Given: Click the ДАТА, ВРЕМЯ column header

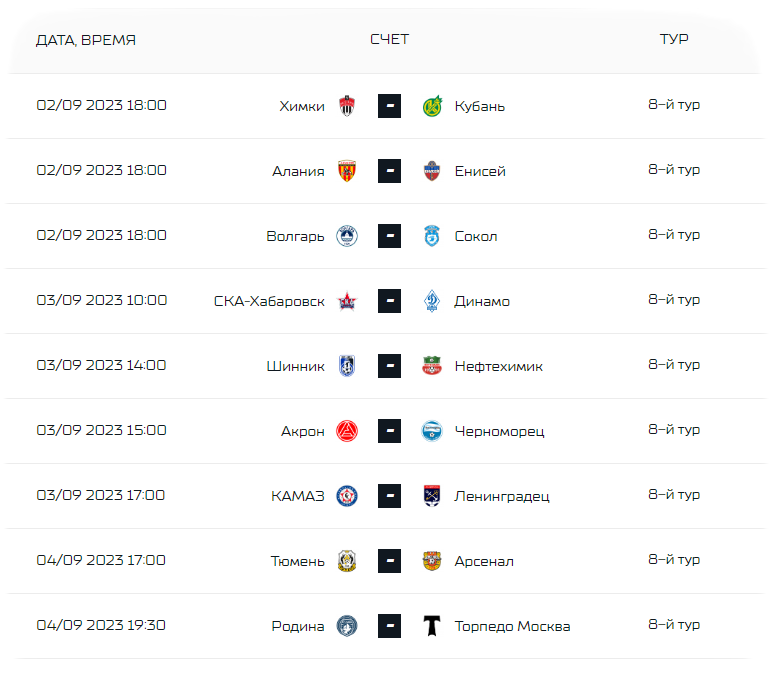Looking at the screenshot, I should click(86, 40).
